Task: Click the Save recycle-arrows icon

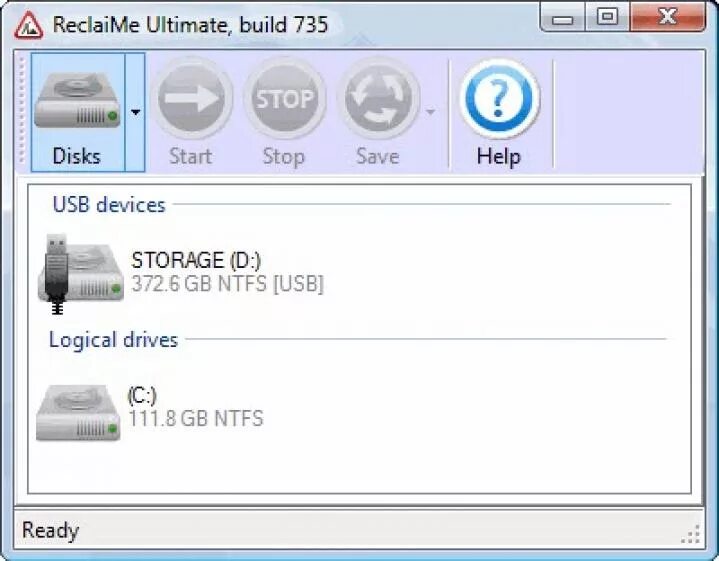Action: (379, 99)
